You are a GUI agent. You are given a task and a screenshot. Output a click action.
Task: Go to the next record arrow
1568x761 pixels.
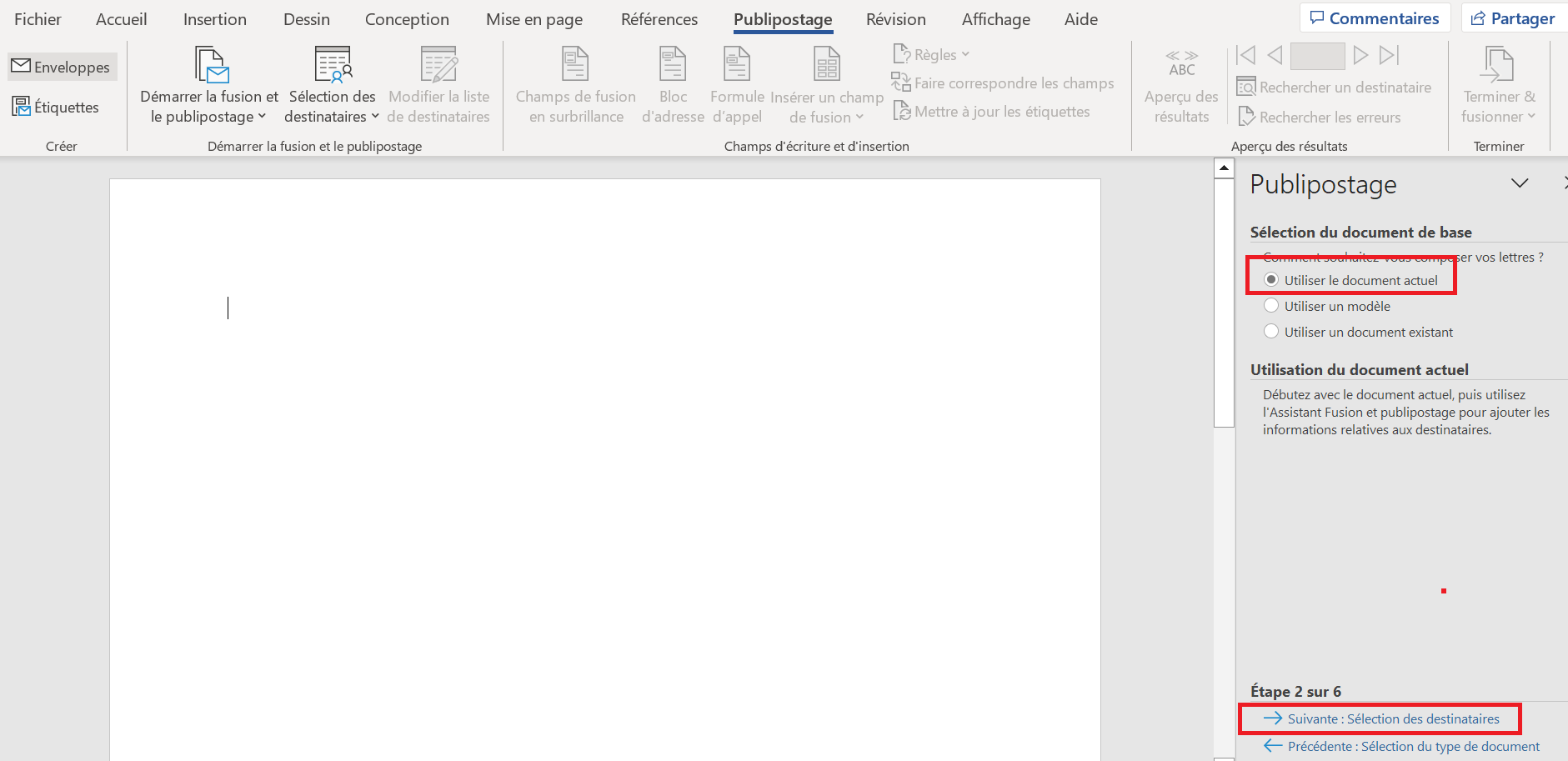coord(1360,56)
